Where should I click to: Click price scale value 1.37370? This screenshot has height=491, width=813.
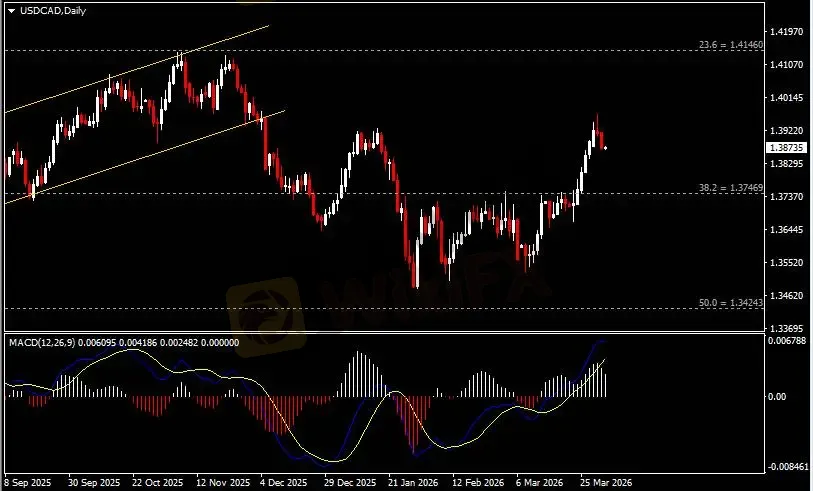point(786,197)
